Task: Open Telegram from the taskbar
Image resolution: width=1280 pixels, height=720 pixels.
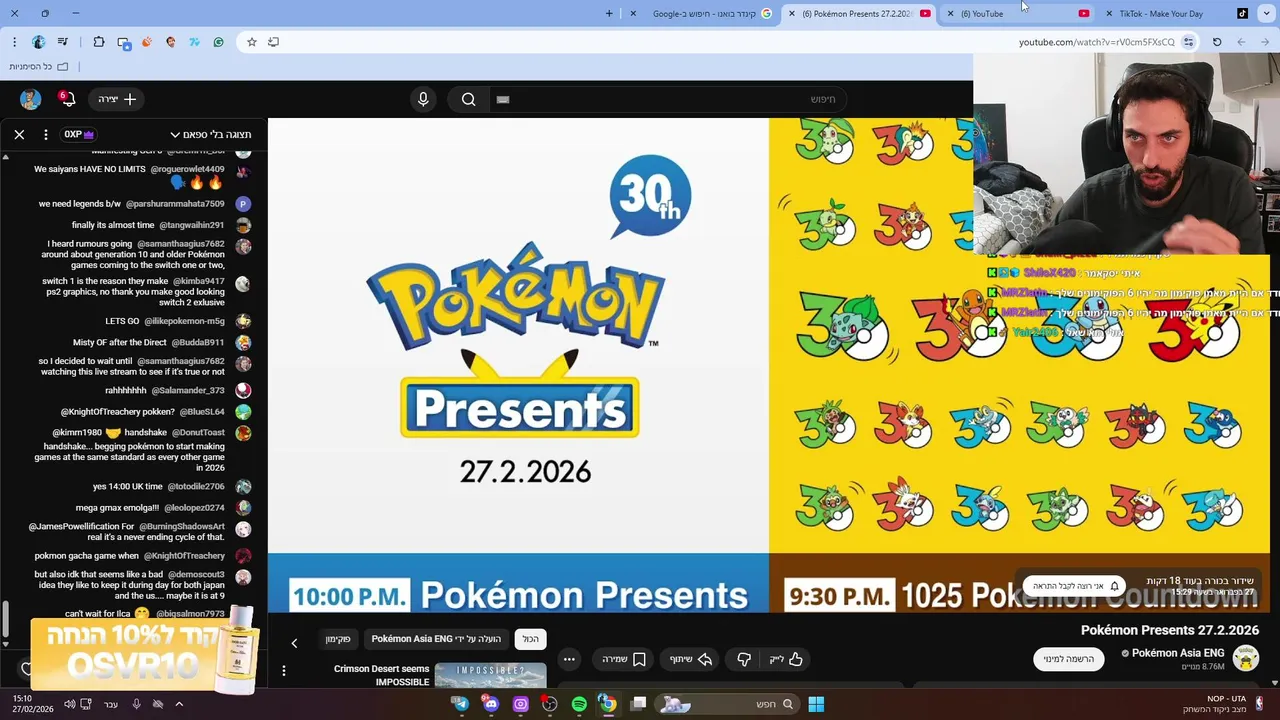Action: pyautogui.click(x=461, y=704)
